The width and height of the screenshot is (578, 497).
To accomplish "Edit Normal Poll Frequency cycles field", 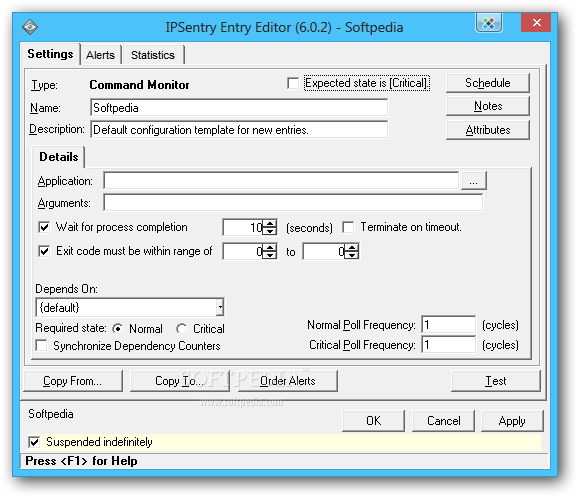I will [x=449, y=325].
